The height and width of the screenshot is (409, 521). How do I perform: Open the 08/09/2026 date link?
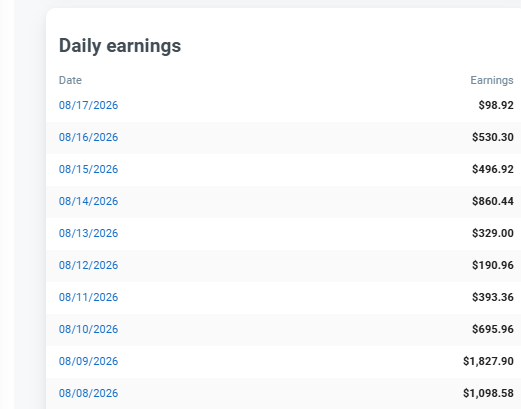[88, 361]
